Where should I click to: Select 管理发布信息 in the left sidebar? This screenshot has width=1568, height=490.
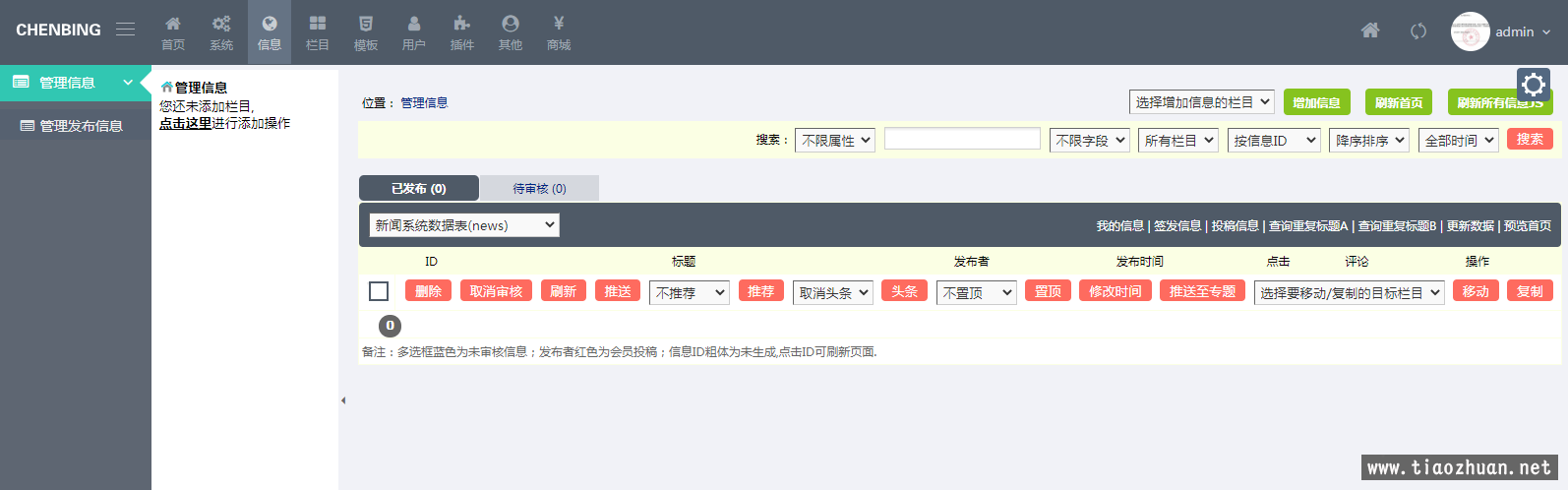pyautogui.click(x=81, y=126)
